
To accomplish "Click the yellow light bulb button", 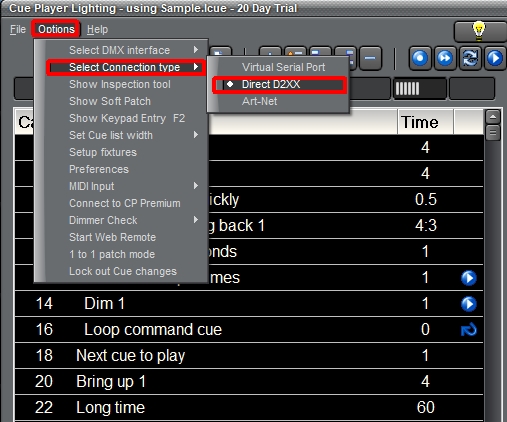I will coord(480,31).
